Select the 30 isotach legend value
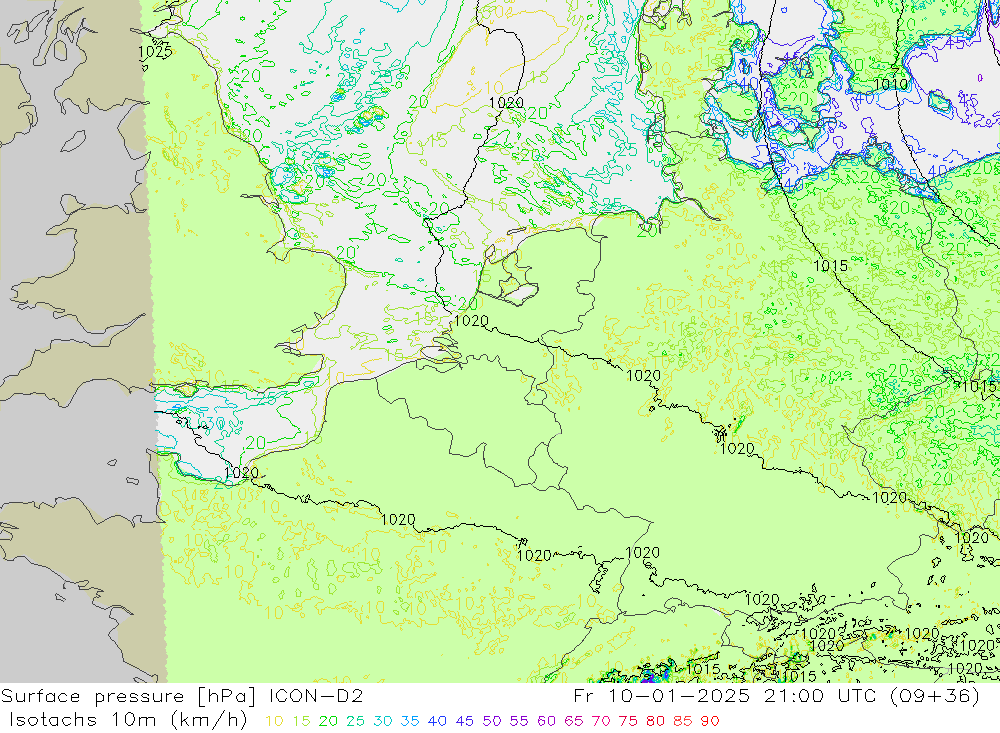The width and height of the screenshot is (1000, 733). coord(383,721)
